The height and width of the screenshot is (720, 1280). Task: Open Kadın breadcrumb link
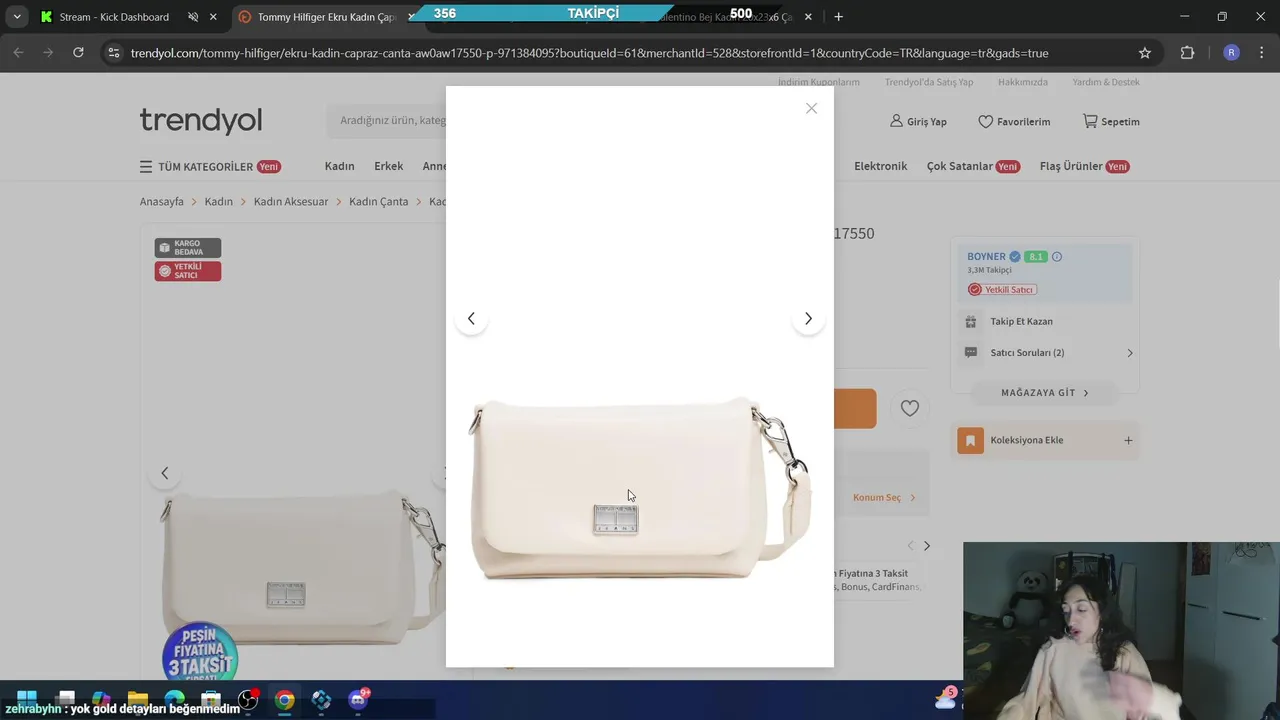pos(218,201)
